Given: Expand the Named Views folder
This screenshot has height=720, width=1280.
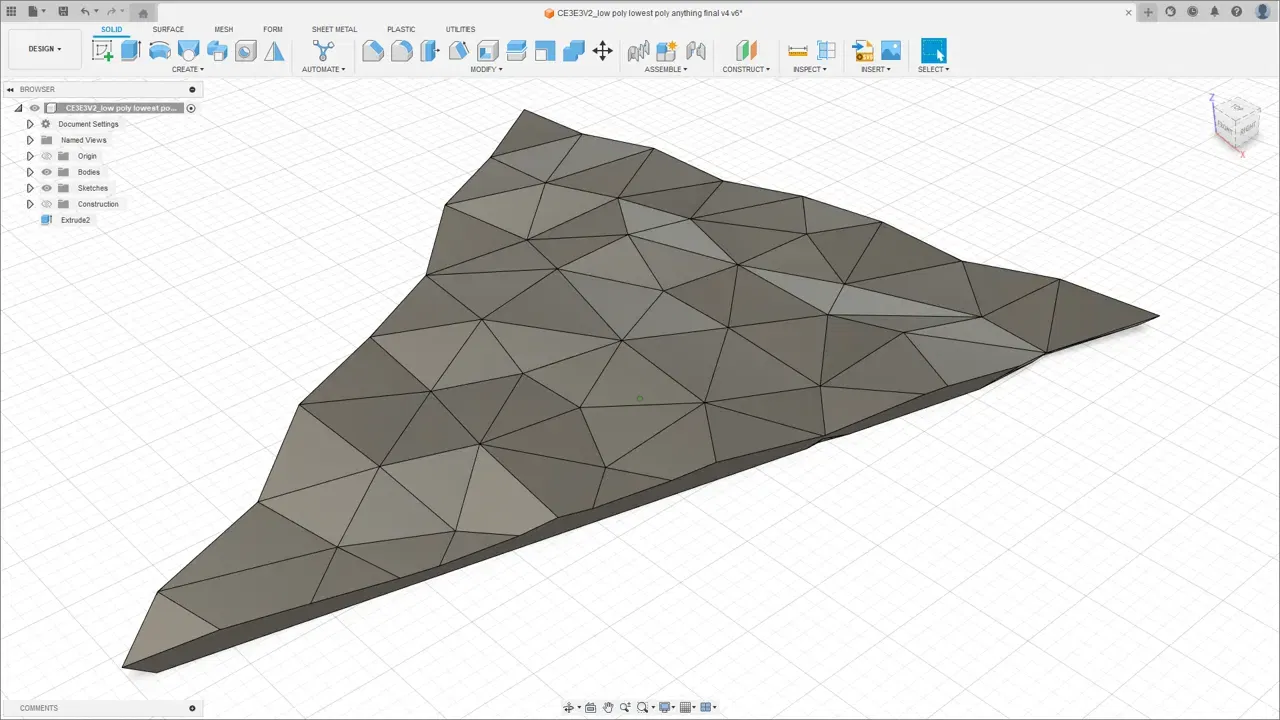Looking at the screenshot, I should pos(30,140).
